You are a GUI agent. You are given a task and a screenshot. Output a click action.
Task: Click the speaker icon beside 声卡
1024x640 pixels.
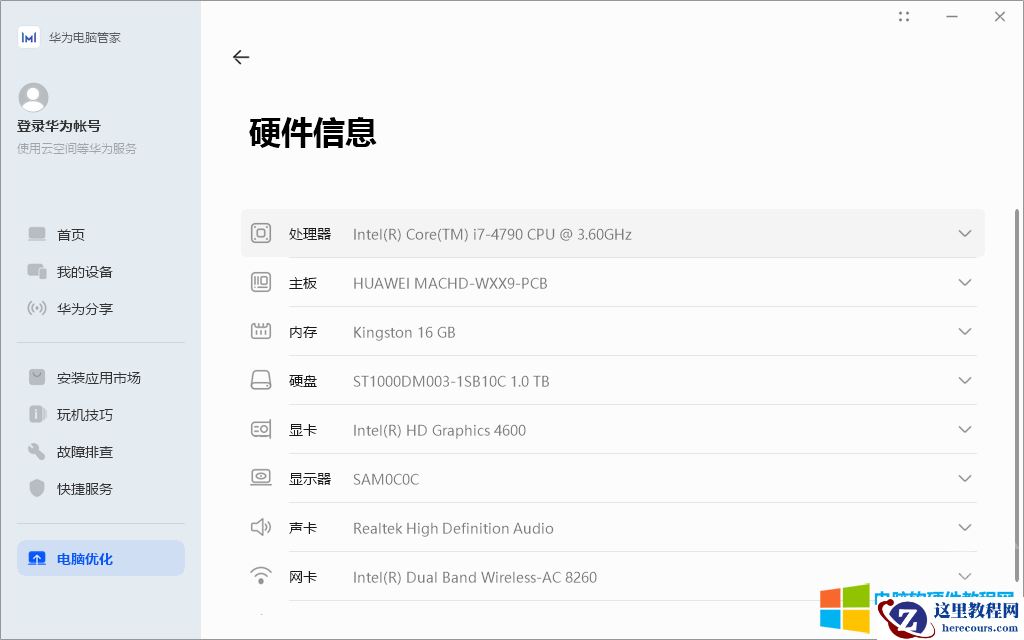(261, 526)
